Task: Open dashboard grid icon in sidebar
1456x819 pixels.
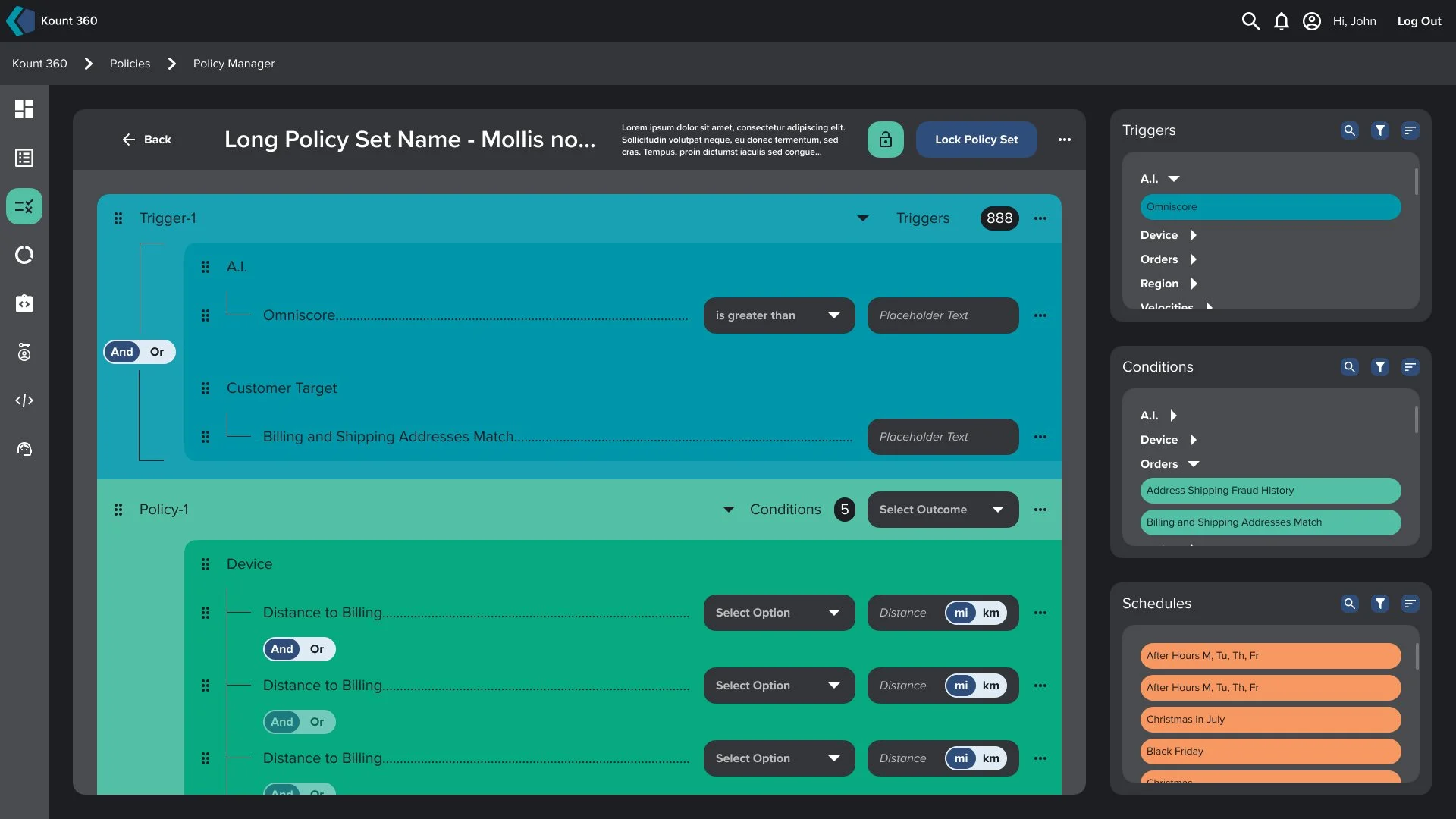Action: click(x=24, y=109)
